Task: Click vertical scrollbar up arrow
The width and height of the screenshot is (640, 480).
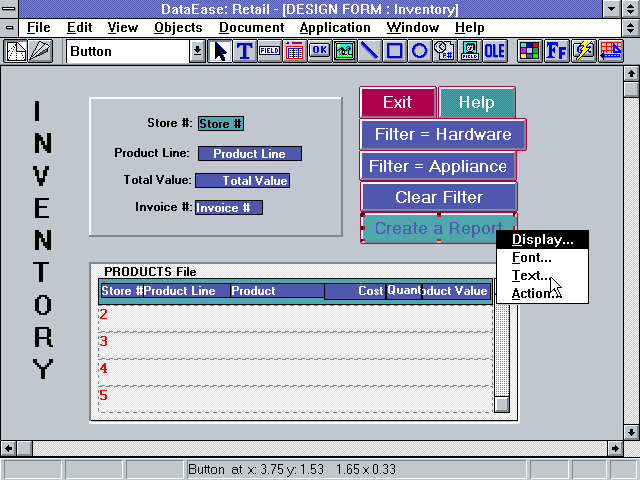Action: coord(631,73)
